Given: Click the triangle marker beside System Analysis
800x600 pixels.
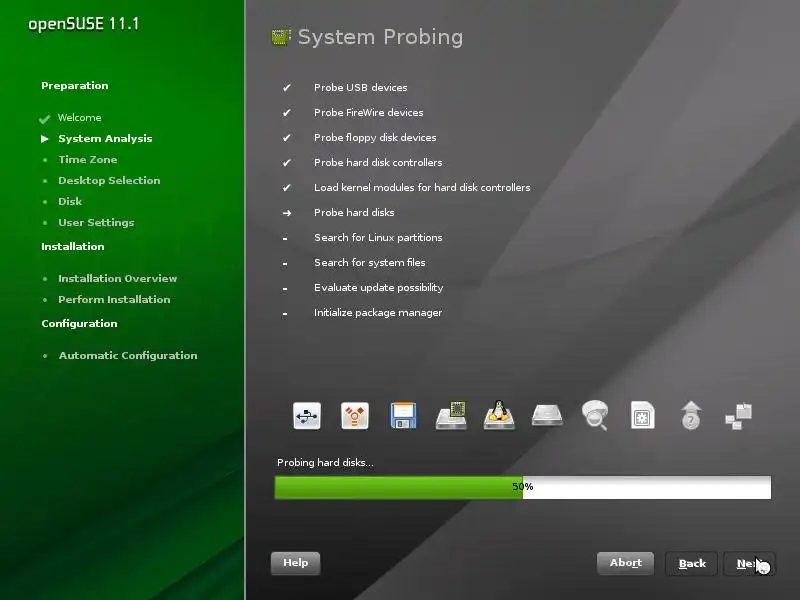Looking at the screenshot, I should point(45,139).
